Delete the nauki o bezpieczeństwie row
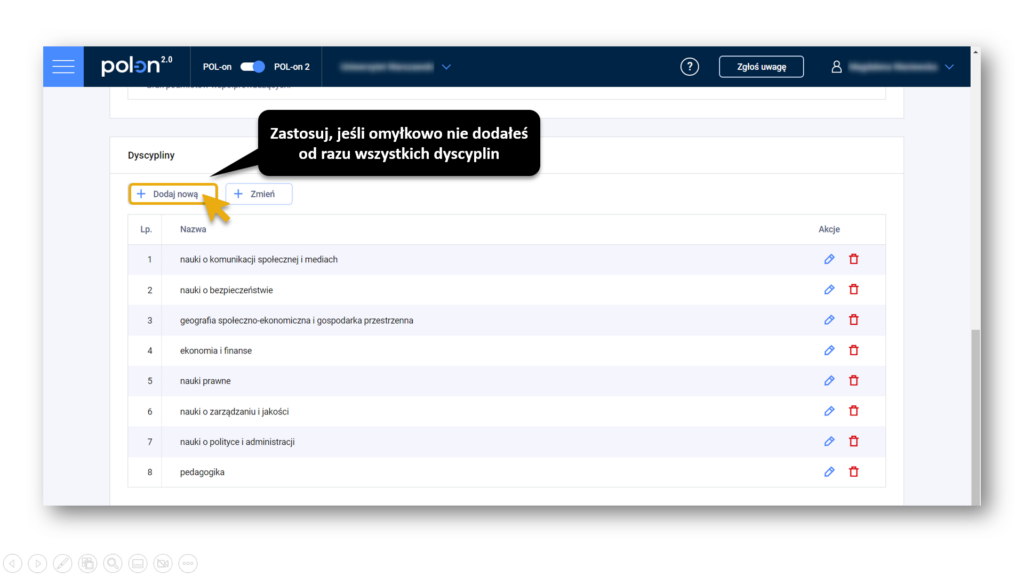The height and width of the screenshot is (576, 1024). 854,289
